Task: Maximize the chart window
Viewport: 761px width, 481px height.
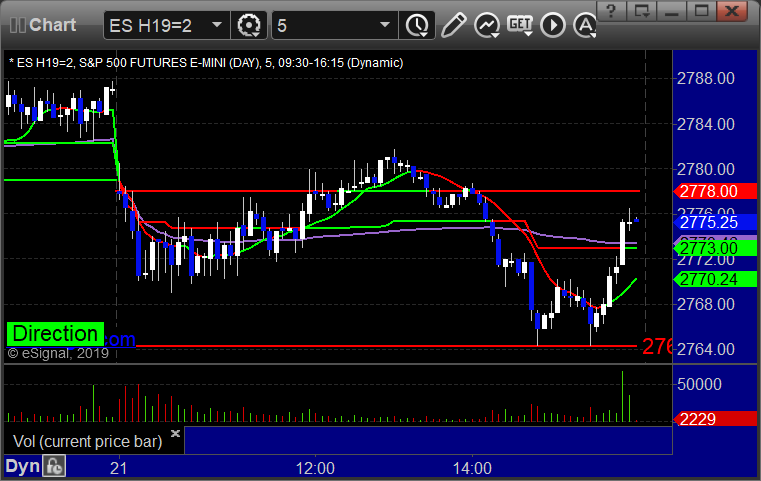Action: point(701,11)
